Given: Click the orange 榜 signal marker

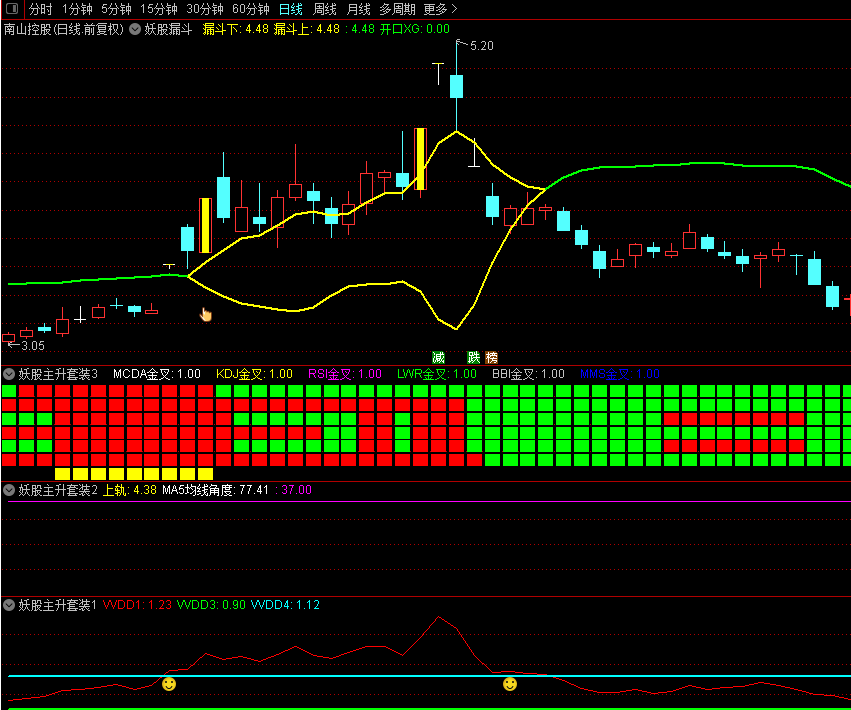Looking at the screenshot, I should (491, 357).
